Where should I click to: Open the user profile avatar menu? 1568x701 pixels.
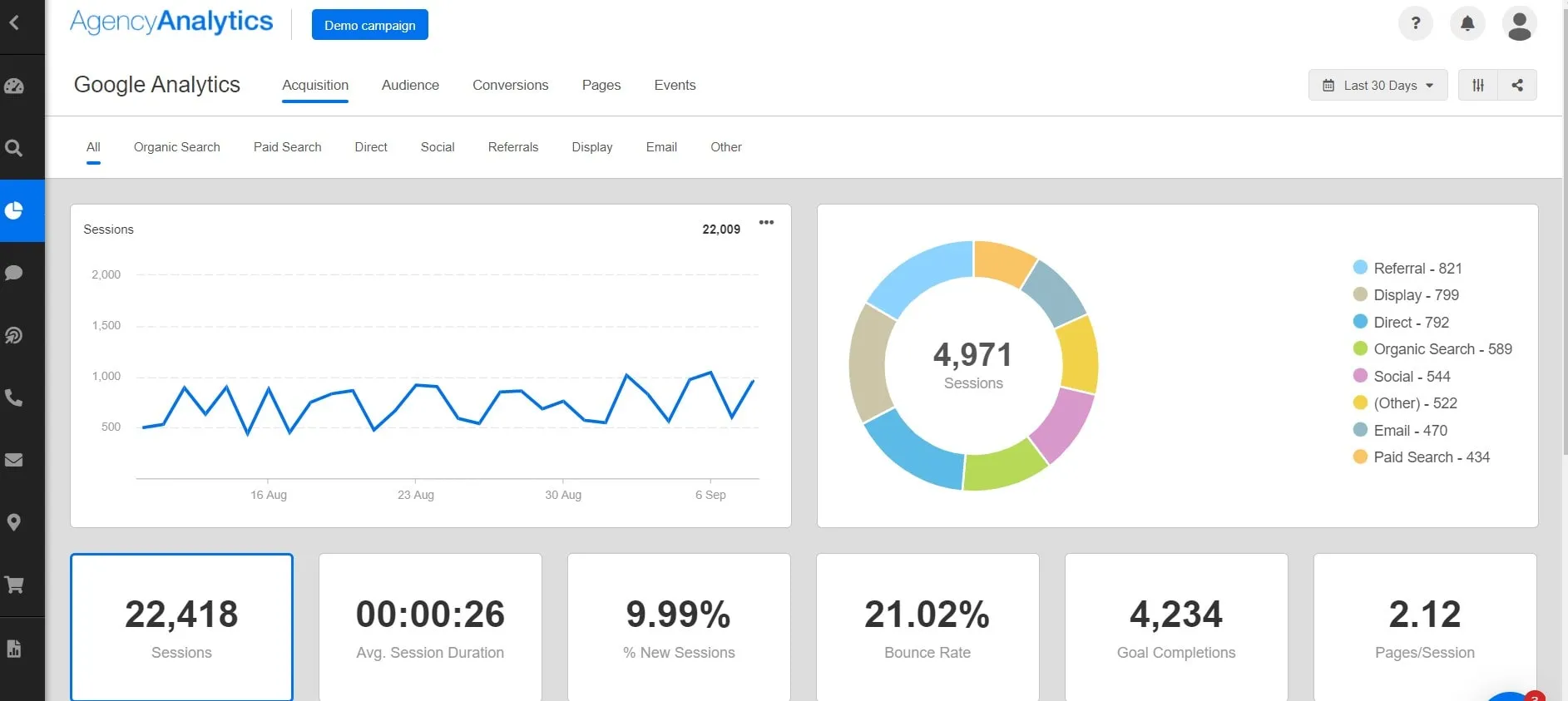(1519, 24)
